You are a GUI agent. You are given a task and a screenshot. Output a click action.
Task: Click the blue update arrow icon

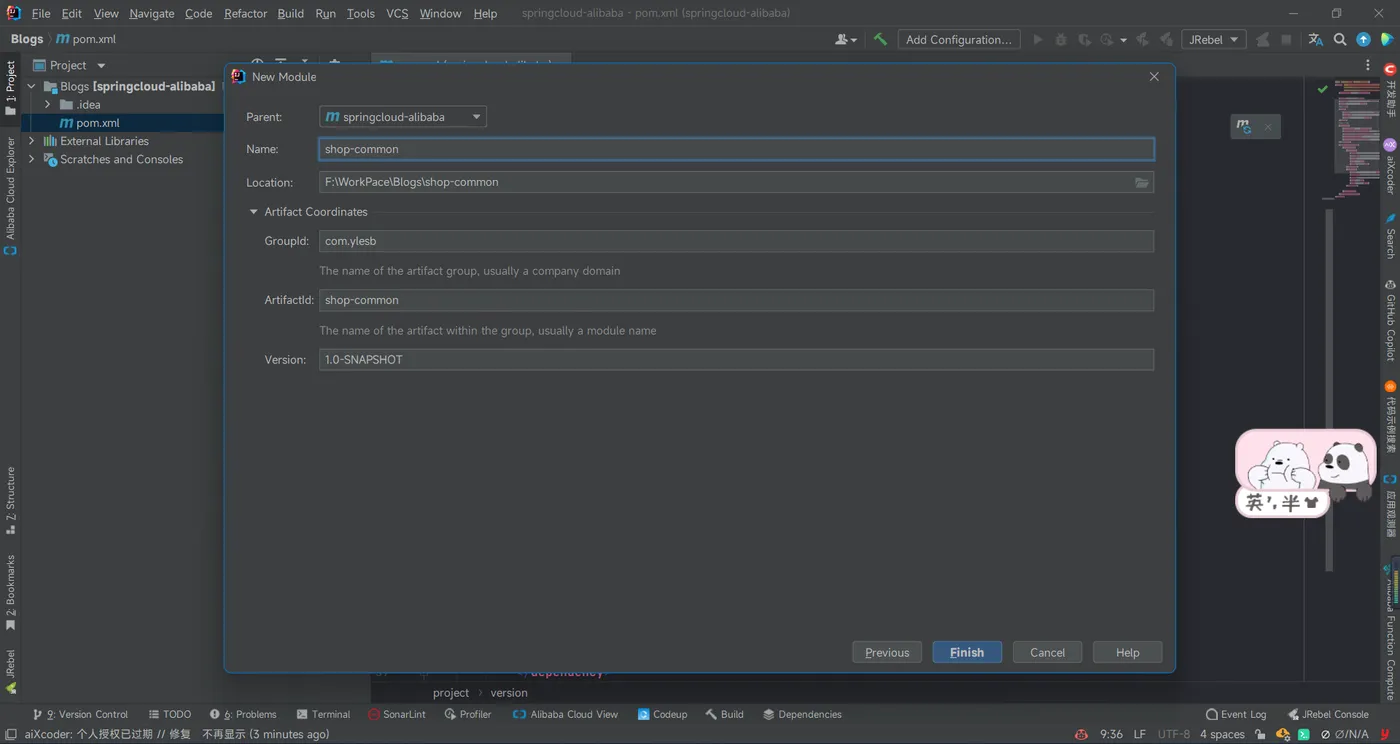click(x=1364, y=39)
